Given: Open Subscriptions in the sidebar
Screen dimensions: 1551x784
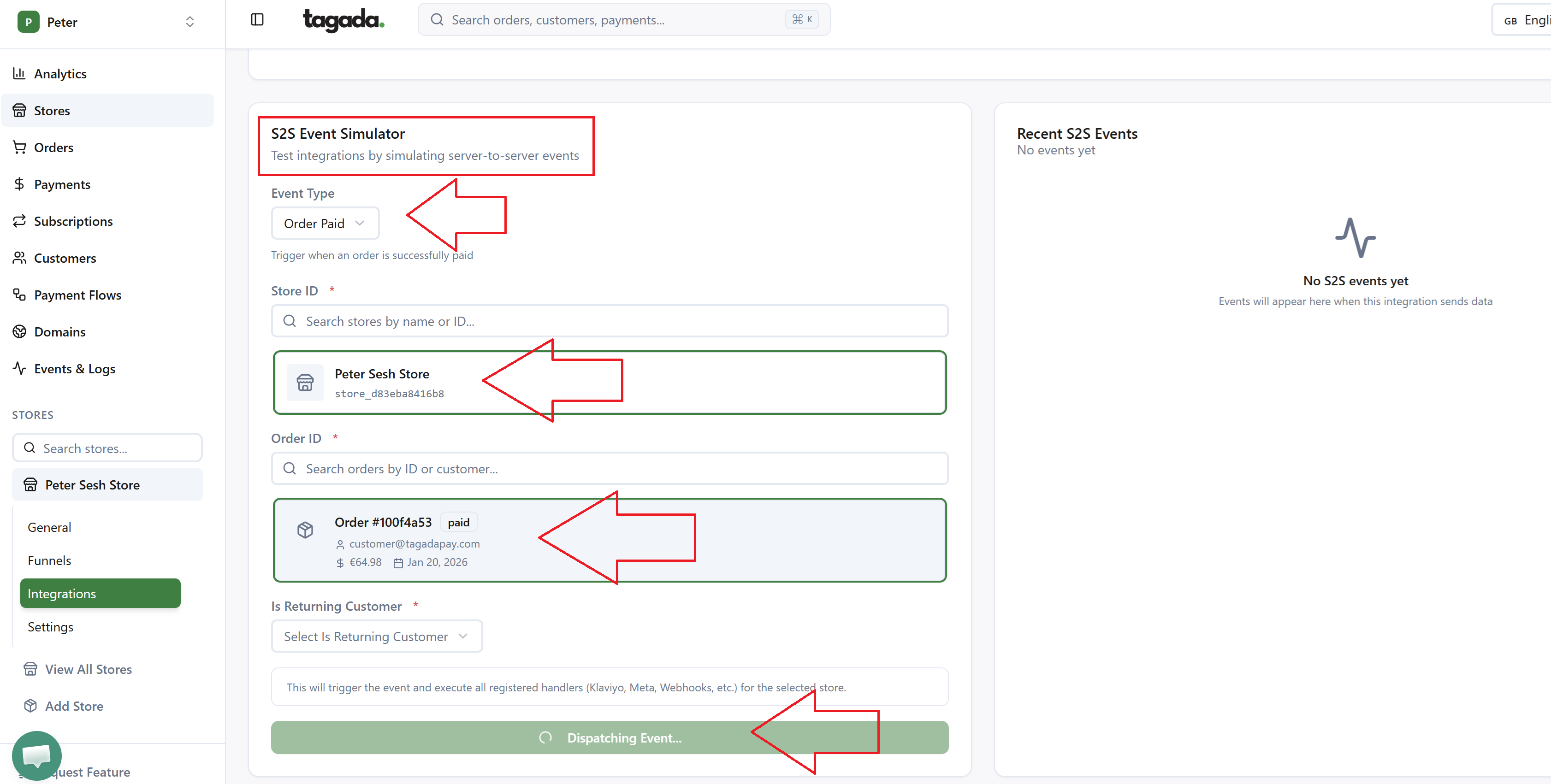Looking at the screenshot, I should (73, 221).
